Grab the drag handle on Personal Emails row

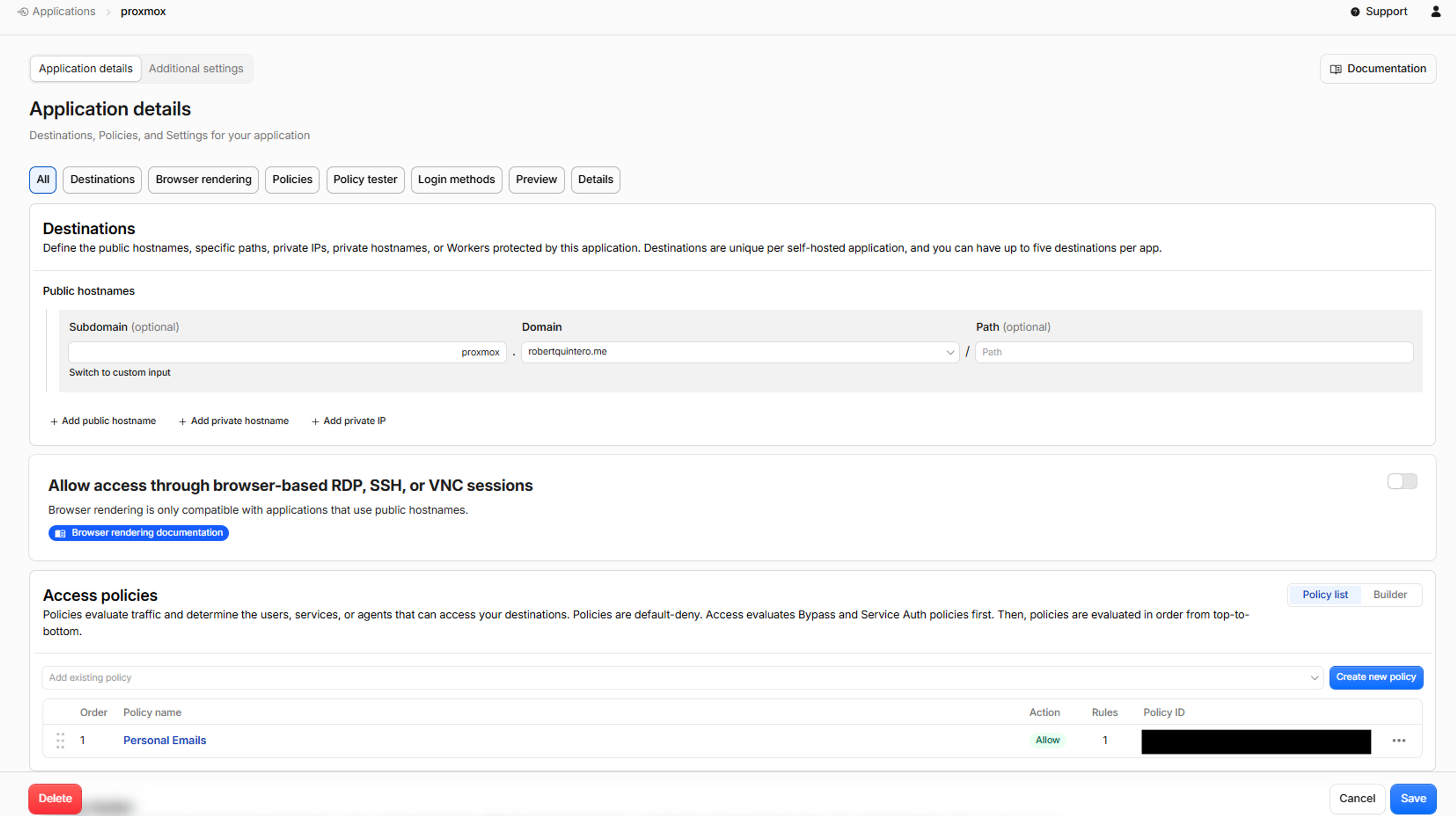coord(60,740)
